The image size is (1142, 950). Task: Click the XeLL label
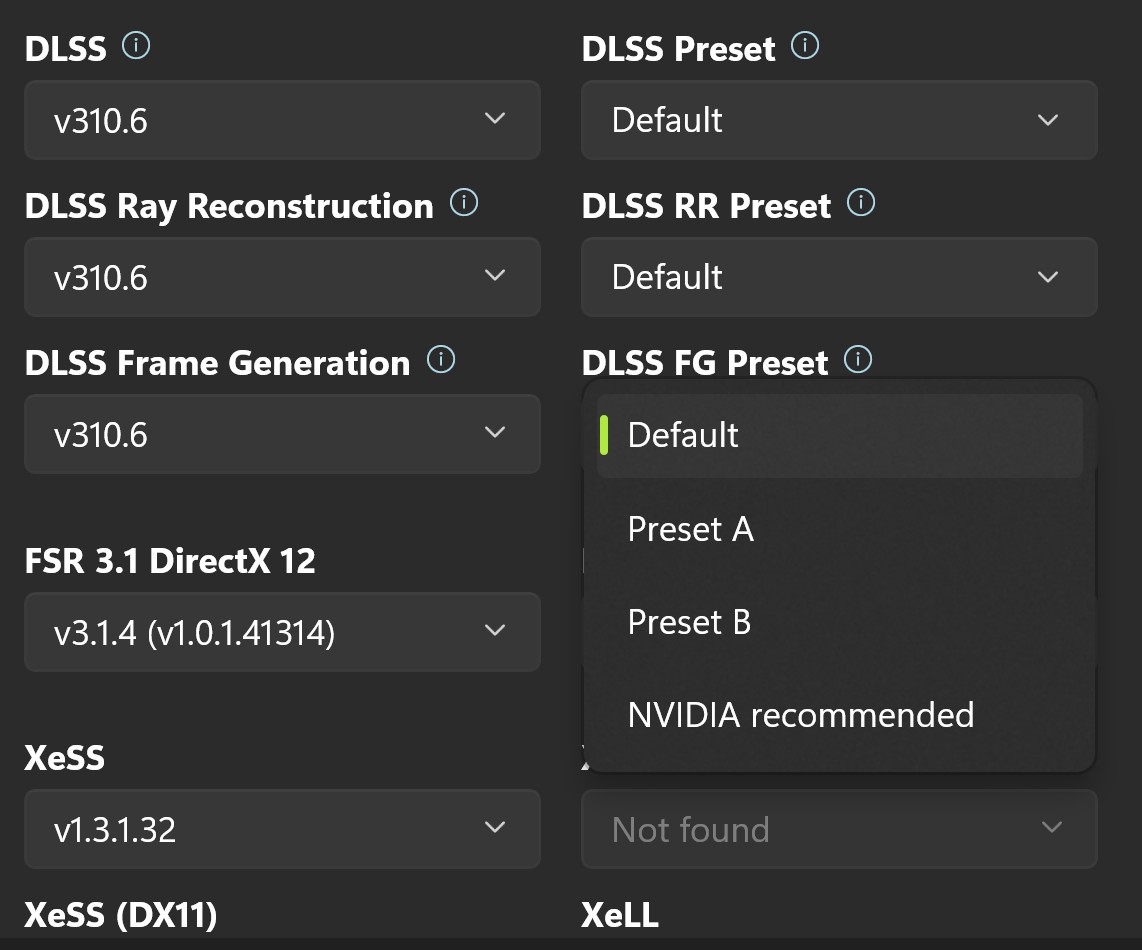click(x=620, y=915)
